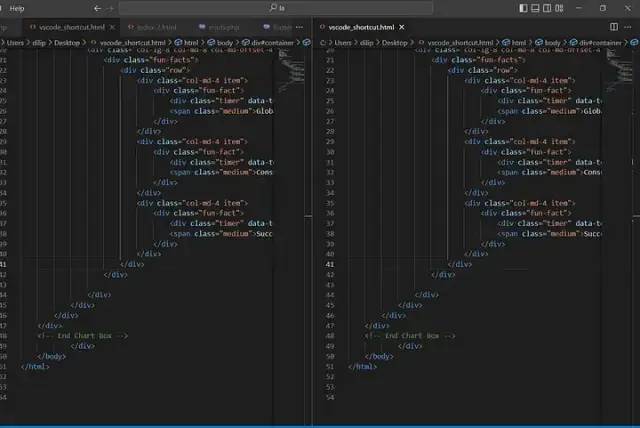The width and height of the screenshot is (640, 428).
Task: Click class="row" div on line 22, right editor
Action: (x=482, y=70)
